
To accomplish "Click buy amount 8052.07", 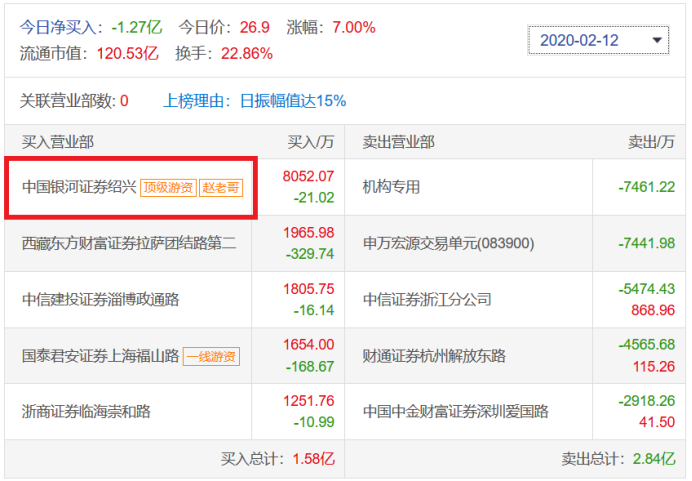I will pos(308,177).
